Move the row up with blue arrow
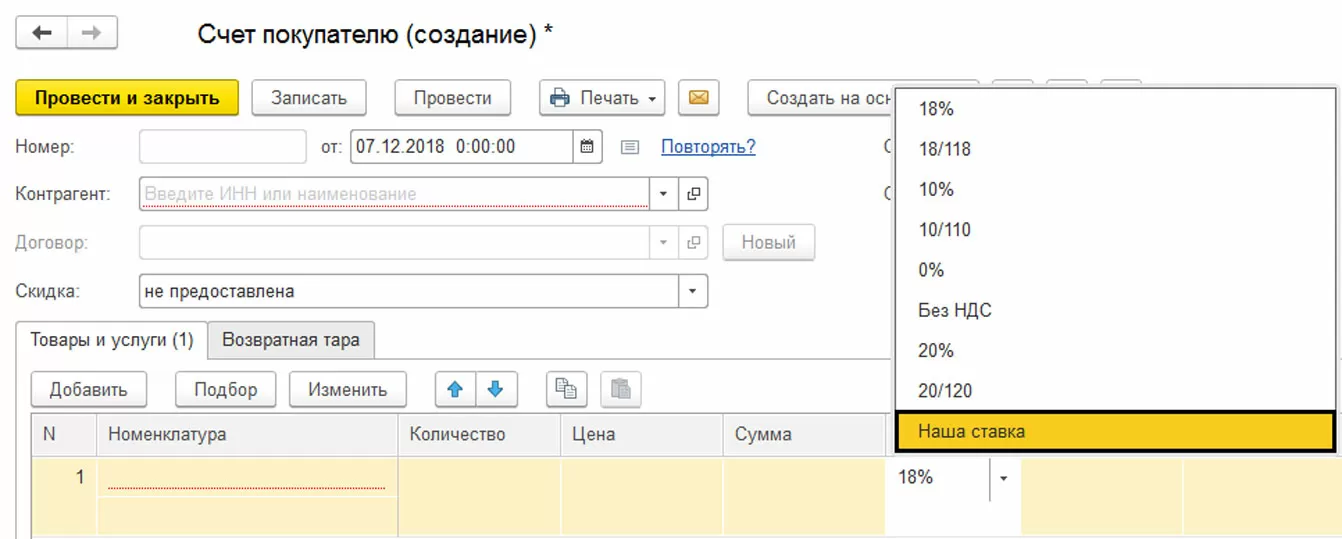This screenshot has height=539, width=1342. pos(455,390)
